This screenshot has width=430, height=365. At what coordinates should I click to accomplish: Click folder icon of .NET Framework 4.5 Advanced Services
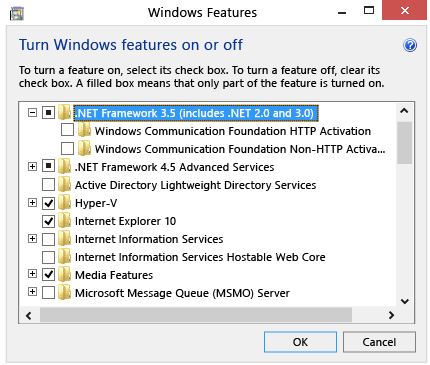[x=64, y=167]
